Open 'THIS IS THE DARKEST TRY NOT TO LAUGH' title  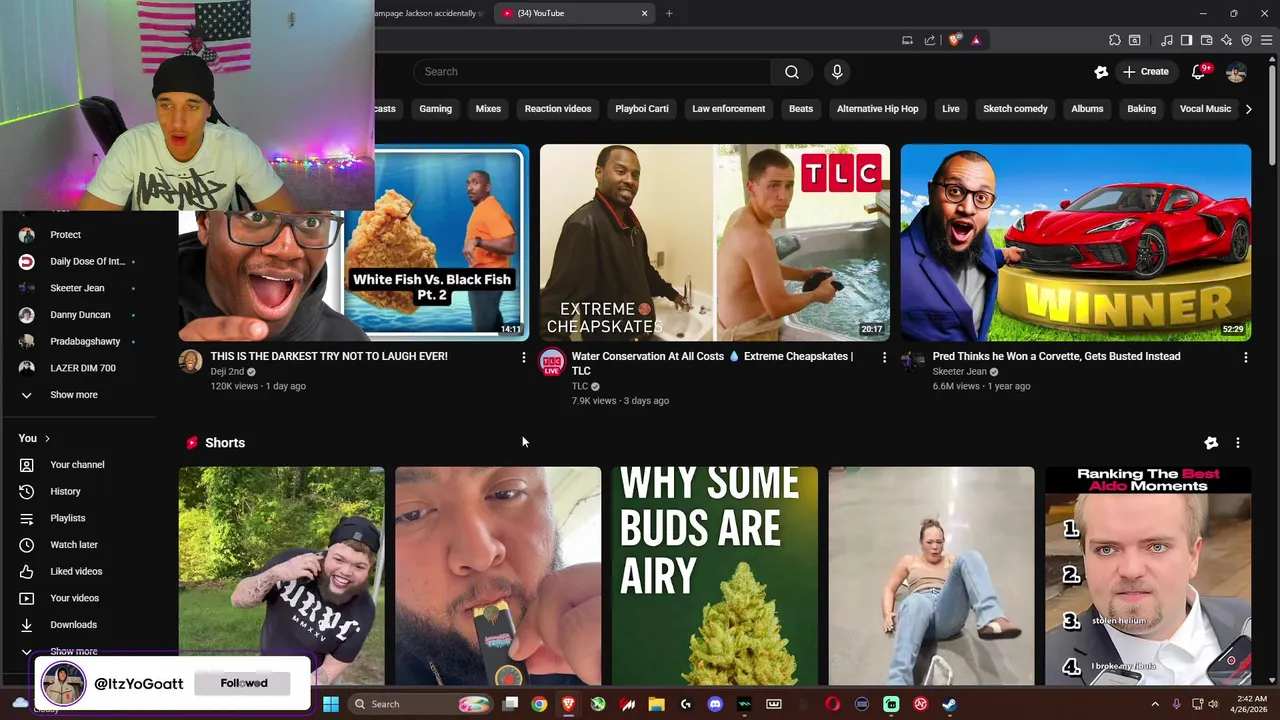point(329,356)
